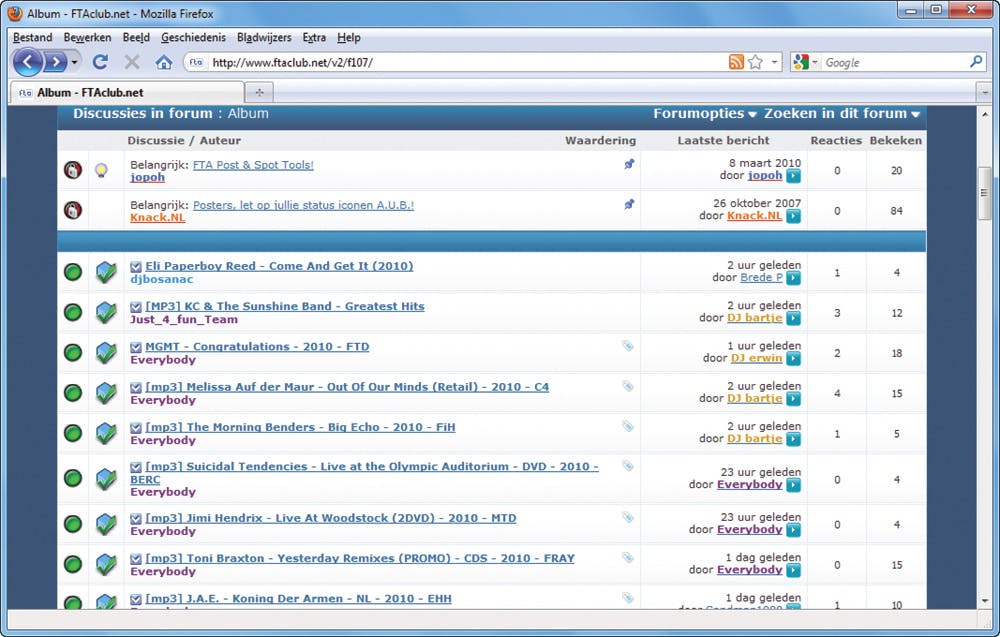Image resolution: width=1000 pixels, height=637 pixels.
Task: Open the Bestand menu
Action: [33, 38]
